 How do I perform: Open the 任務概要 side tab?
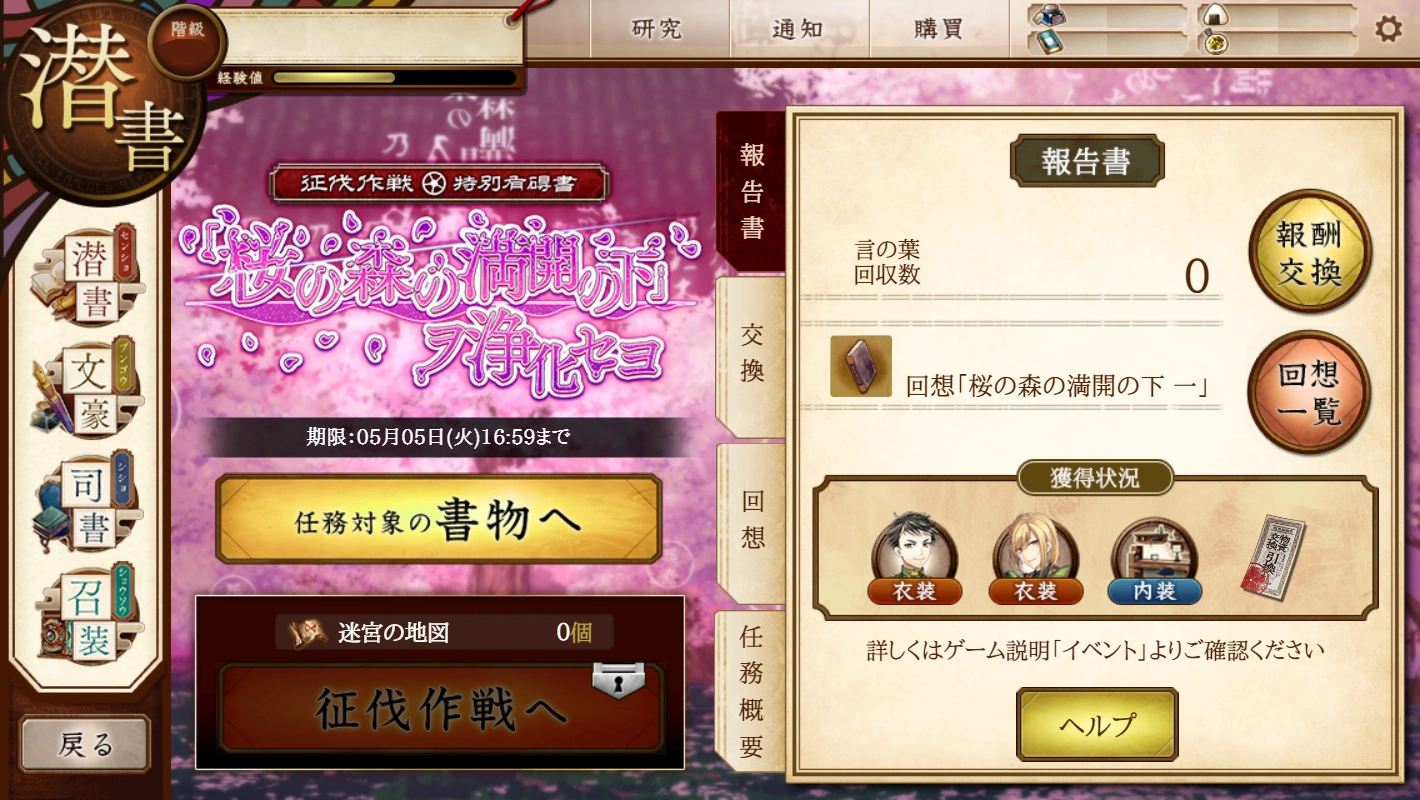752,690
